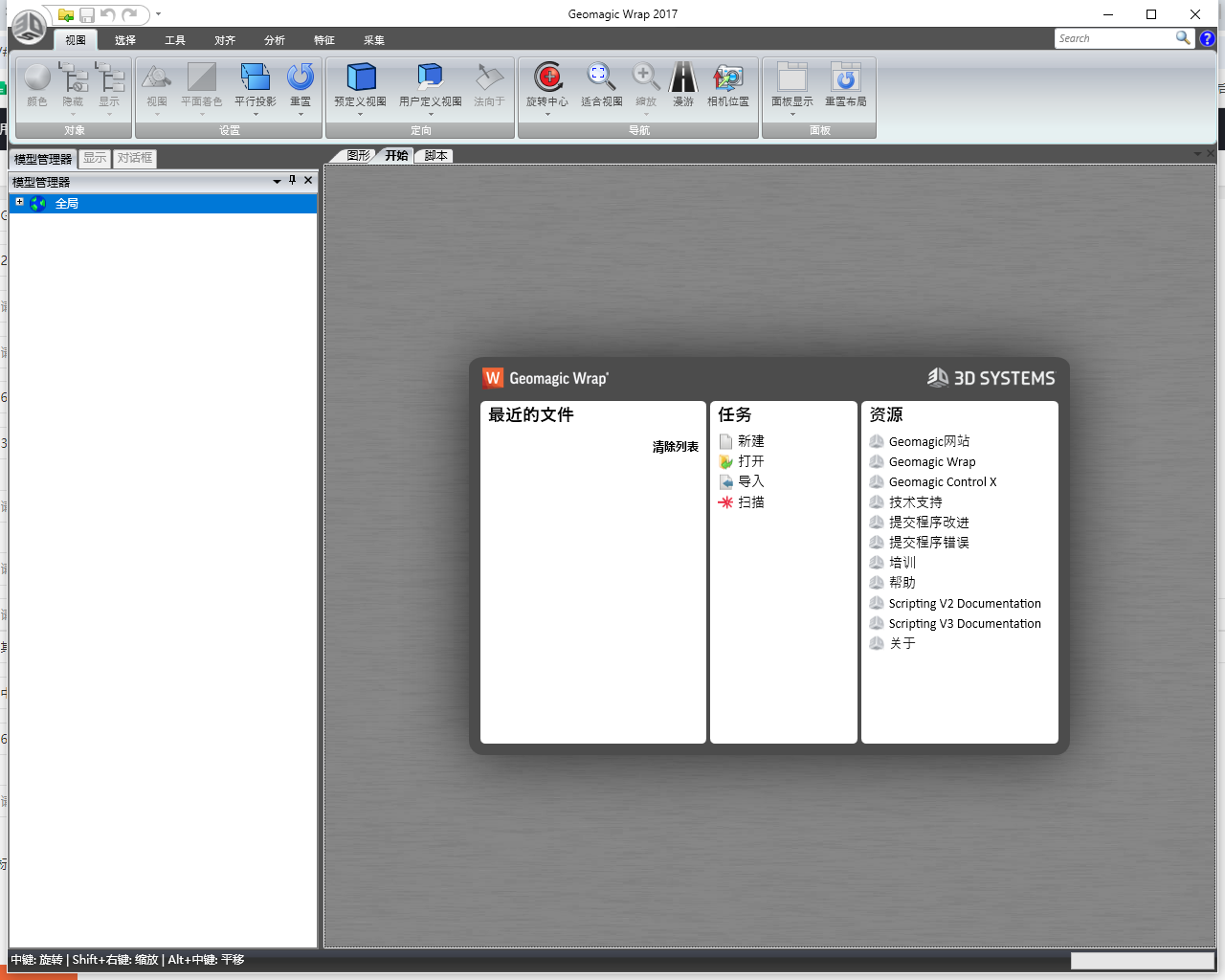Viewport: 1225px width, 980px height.
Task: Click the save disk icon in quick access toolbar
Action: 87,15
